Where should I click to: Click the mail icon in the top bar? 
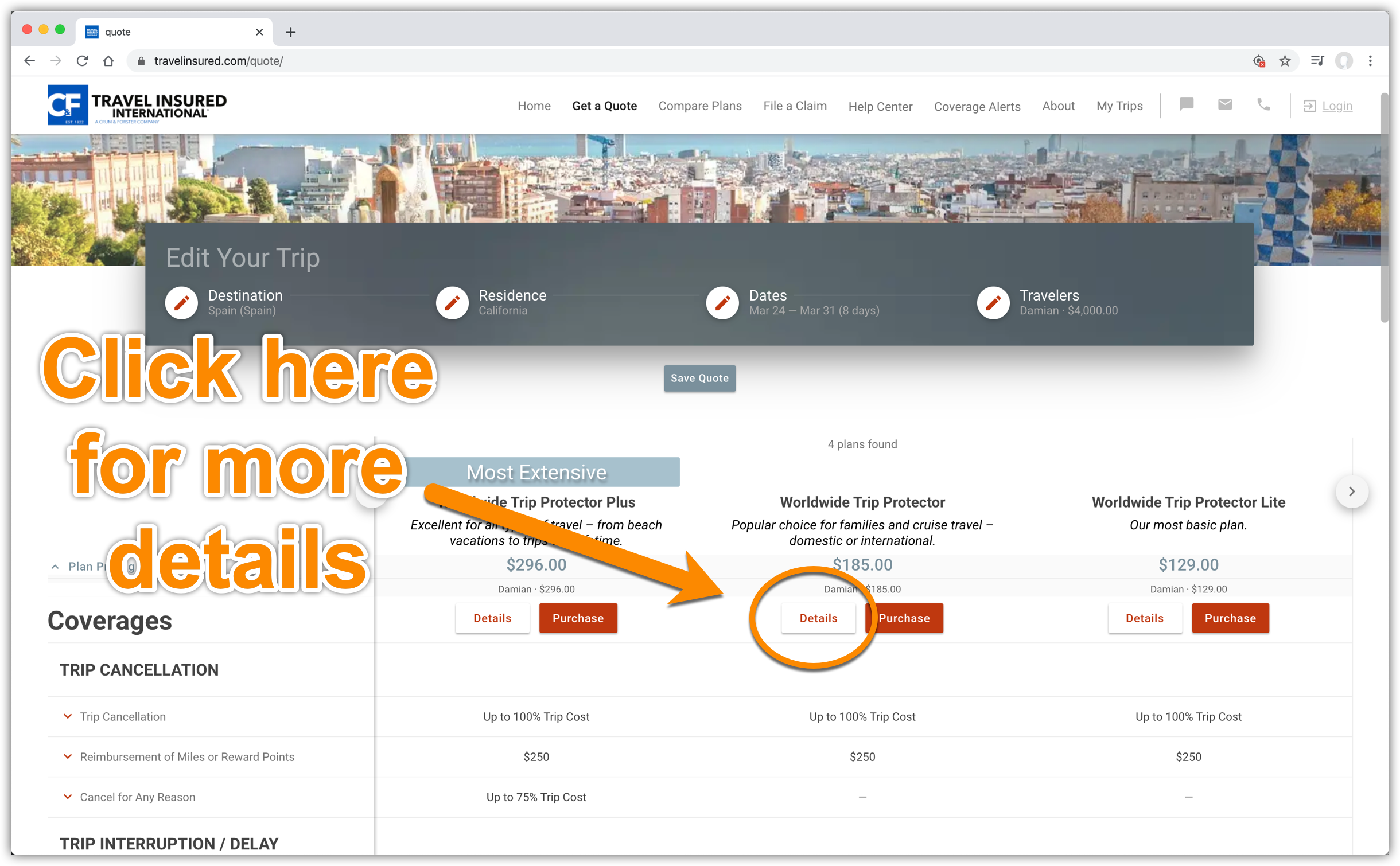(x=1223, y=106)
